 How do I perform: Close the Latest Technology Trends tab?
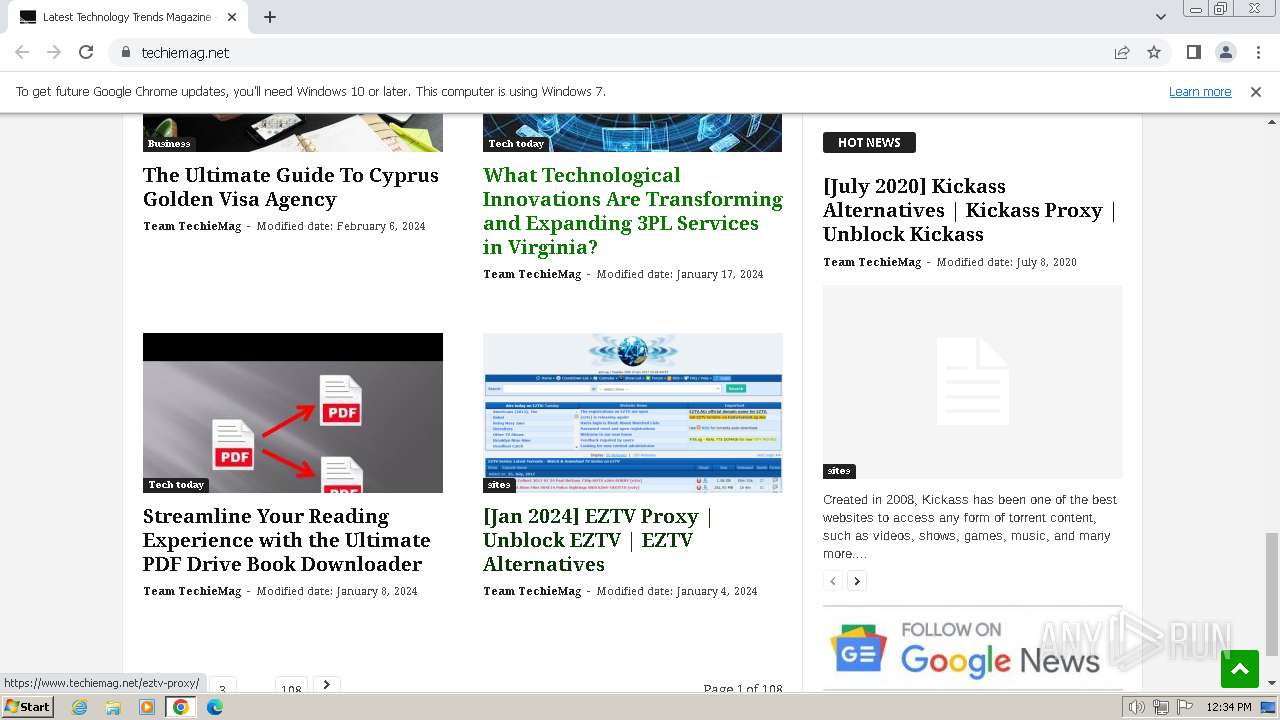tap(232, 17)
